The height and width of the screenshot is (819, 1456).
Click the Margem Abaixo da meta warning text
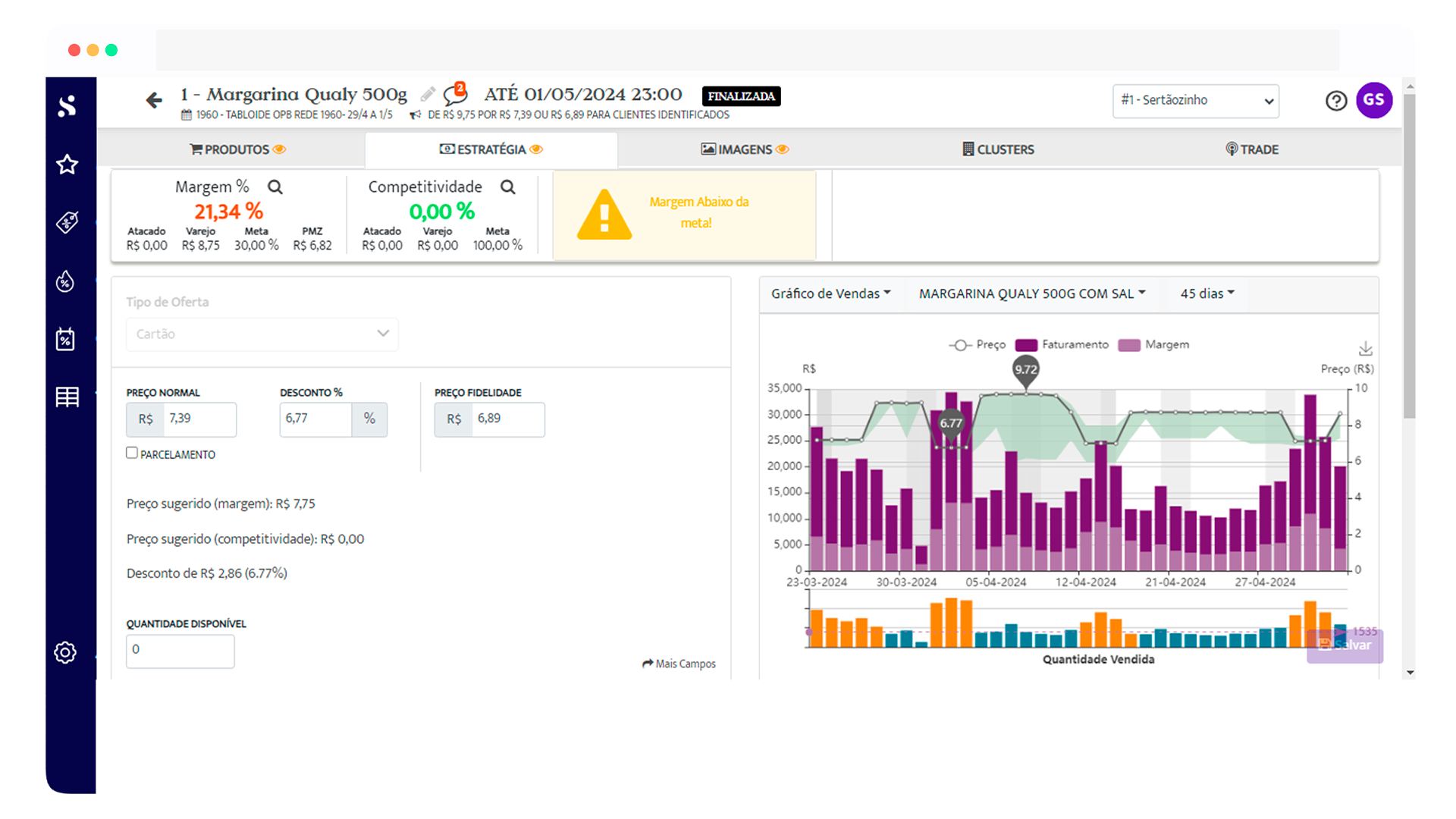(x=698, y=212)
